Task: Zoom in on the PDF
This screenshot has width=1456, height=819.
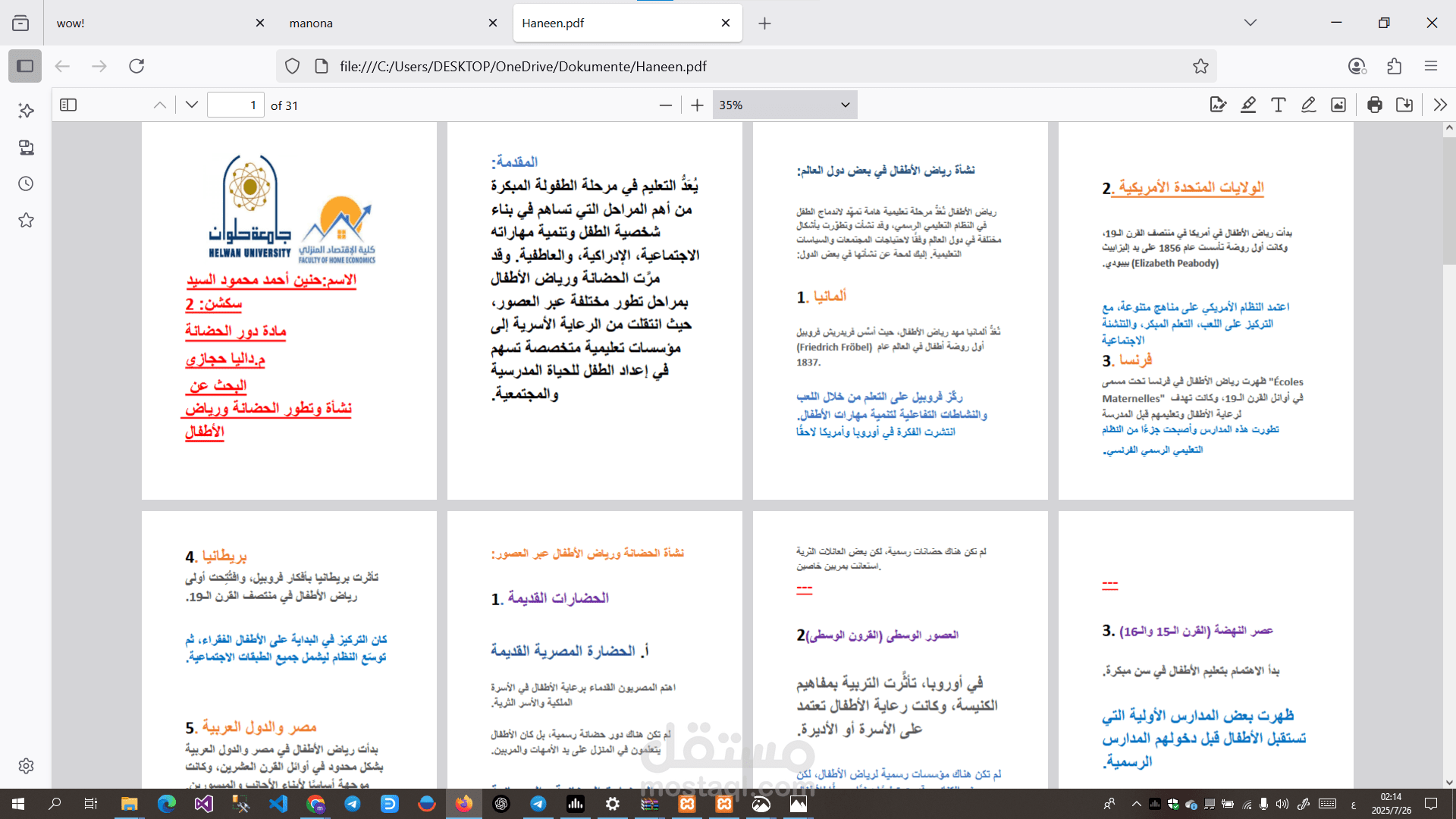Action: (x=697, y=105)
